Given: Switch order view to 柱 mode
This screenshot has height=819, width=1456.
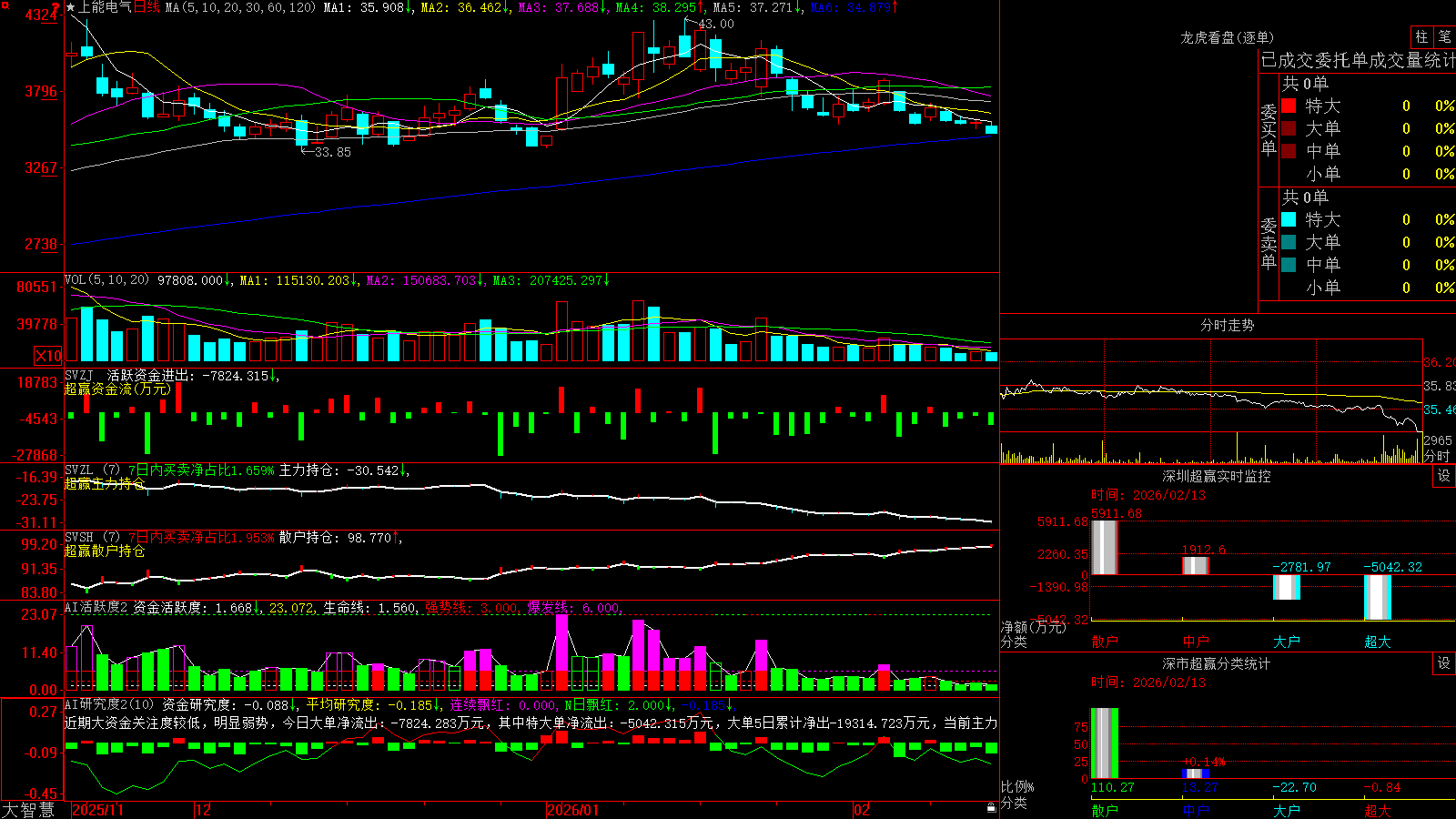Looking at the screenshot, I should (1421, 37).
